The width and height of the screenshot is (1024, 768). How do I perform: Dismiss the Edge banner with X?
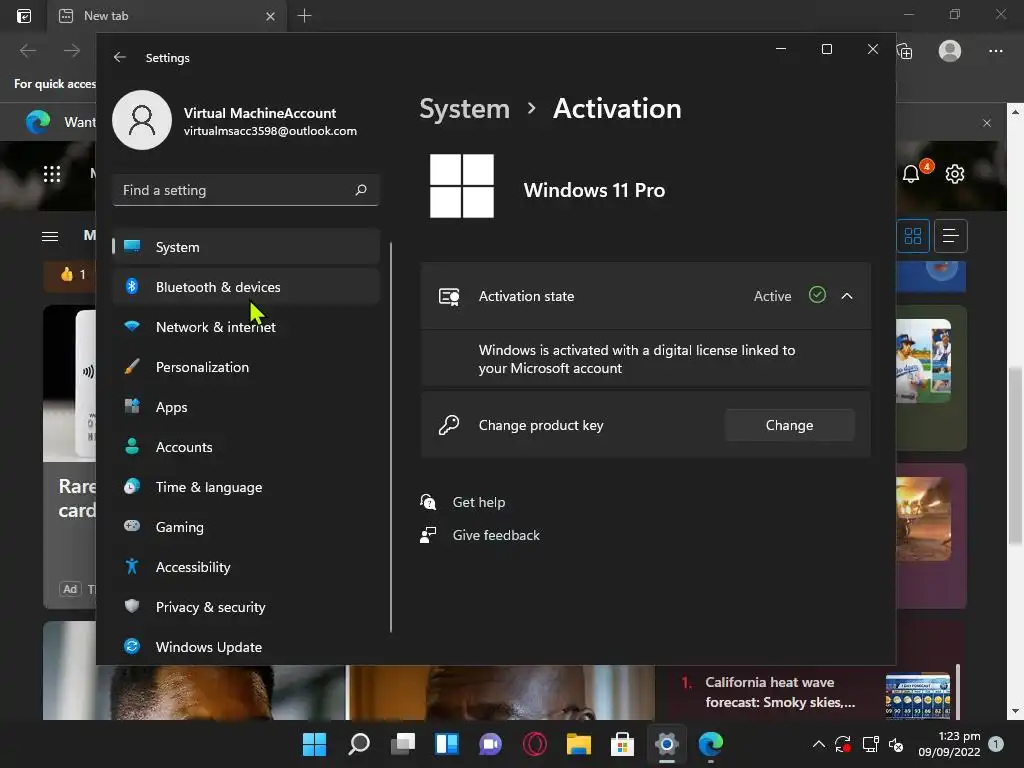987,123
